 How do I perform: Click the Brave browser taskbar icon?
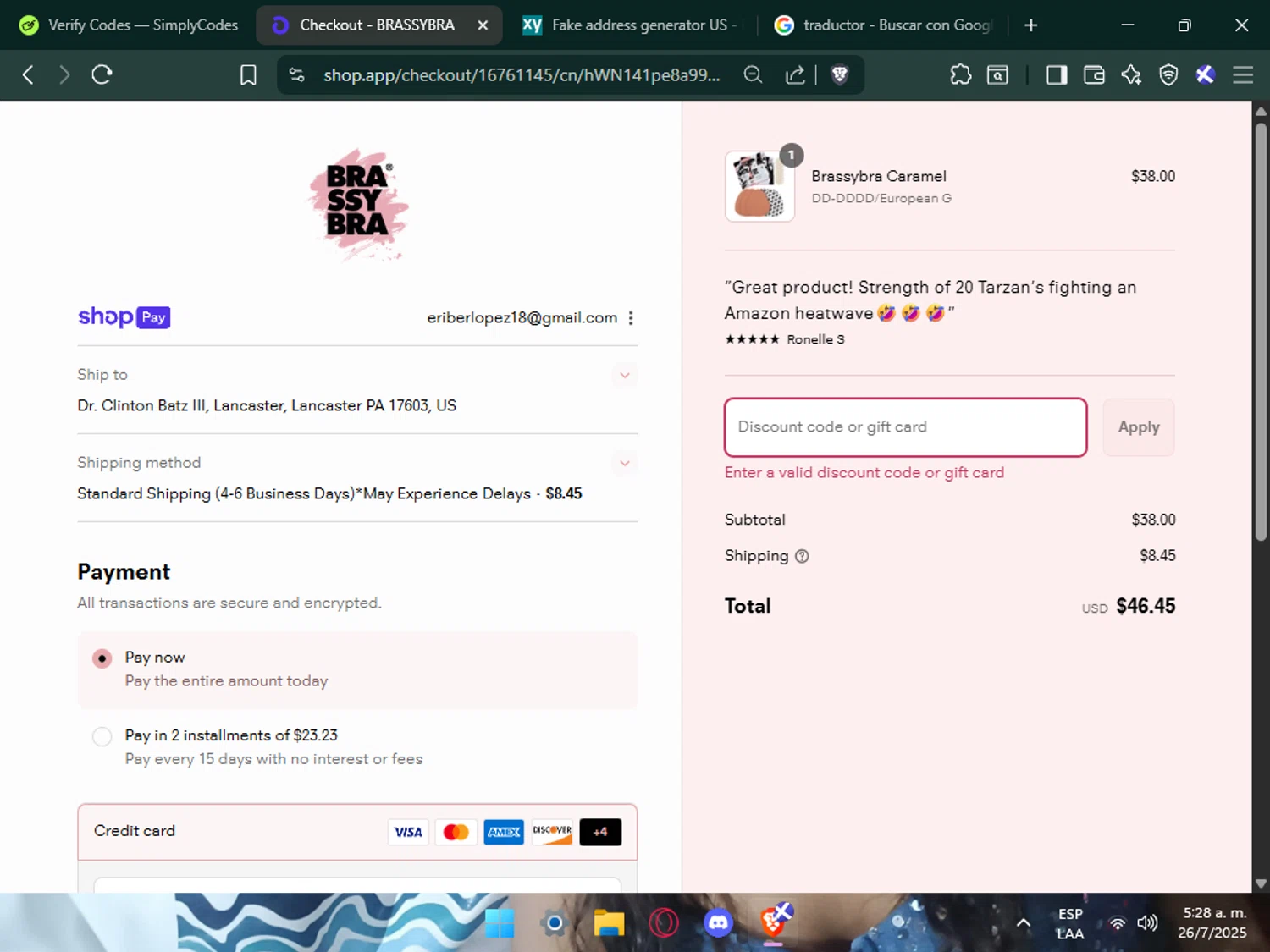(774, 921)
